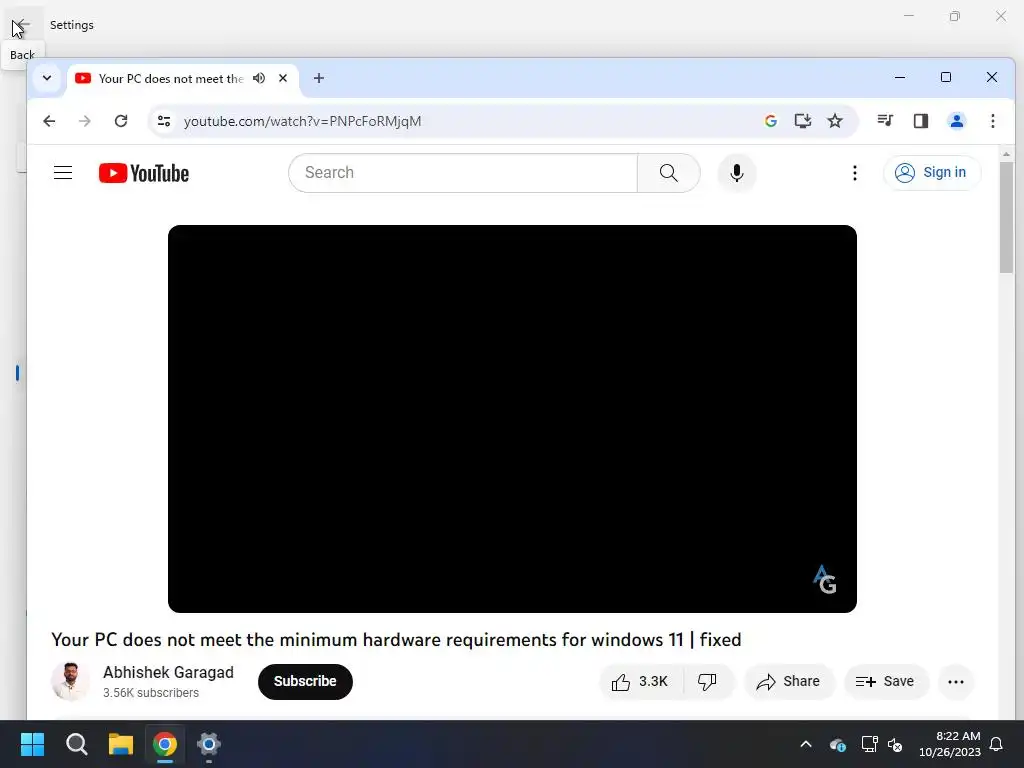Open the Chrome profile avatar

[957, 121]
